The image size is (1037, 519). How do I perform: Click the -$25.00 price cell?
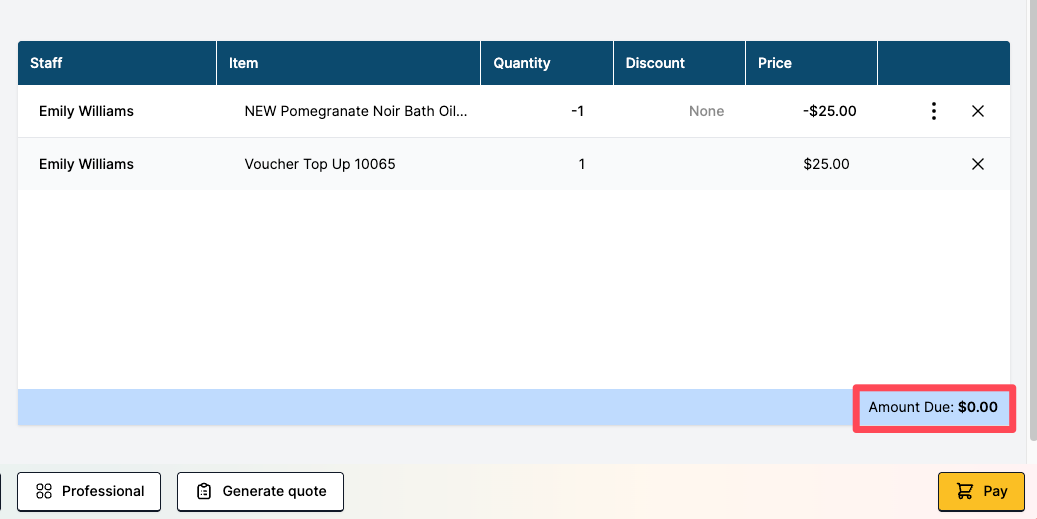click(829, 111)
